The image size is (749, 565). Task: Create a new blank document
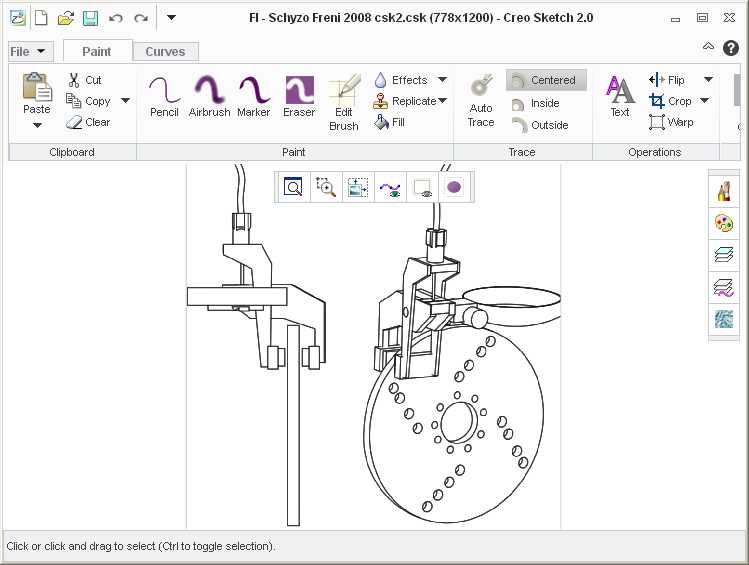[42, 18]
